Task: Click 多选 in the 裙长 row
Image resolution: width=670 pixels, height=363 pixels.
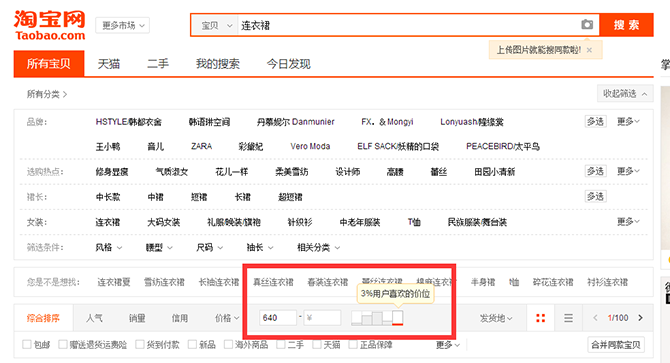Action: (x=595, y=196)
